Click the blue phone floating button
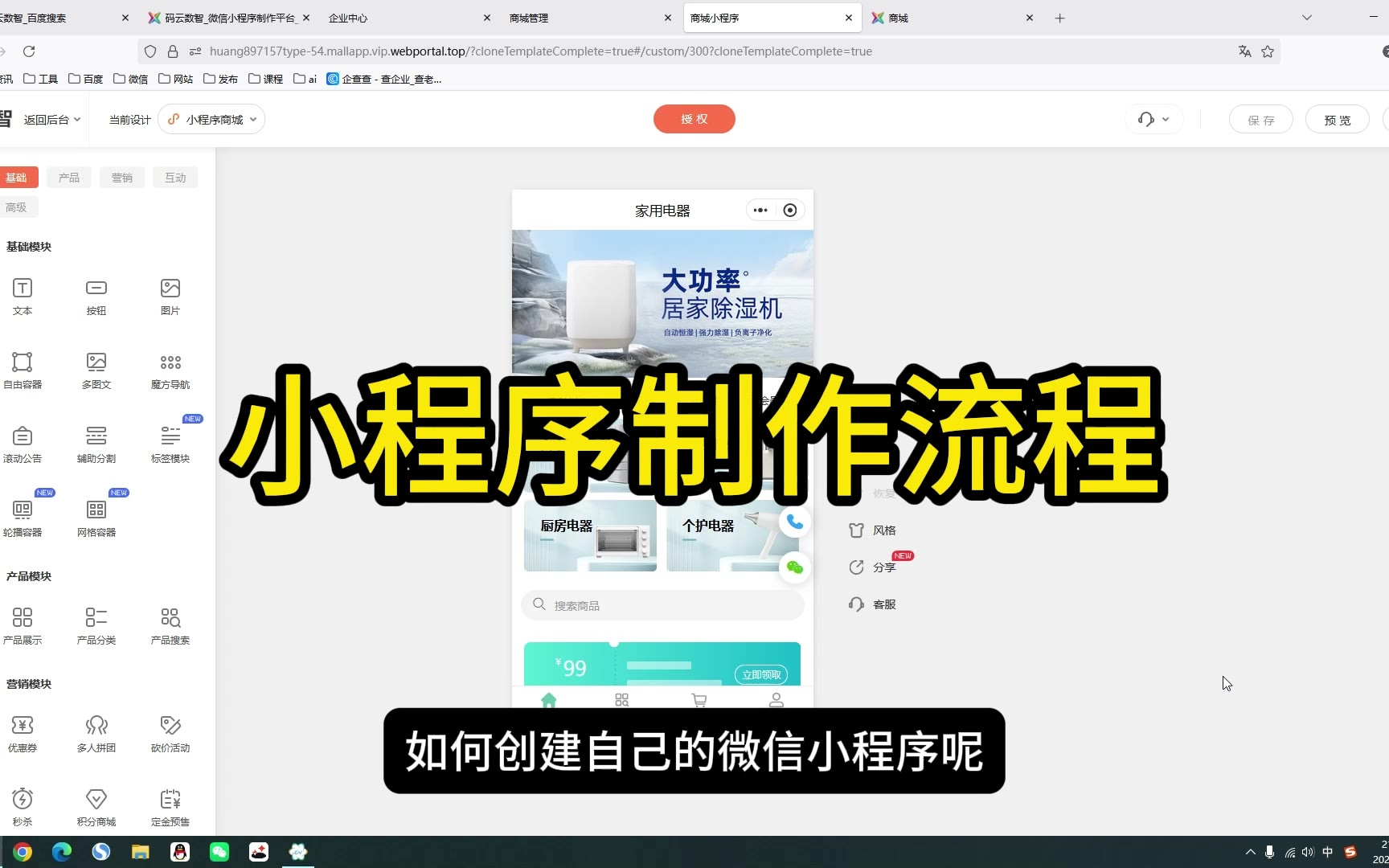This screenshot has height=868, width=1389. [795, 522]
